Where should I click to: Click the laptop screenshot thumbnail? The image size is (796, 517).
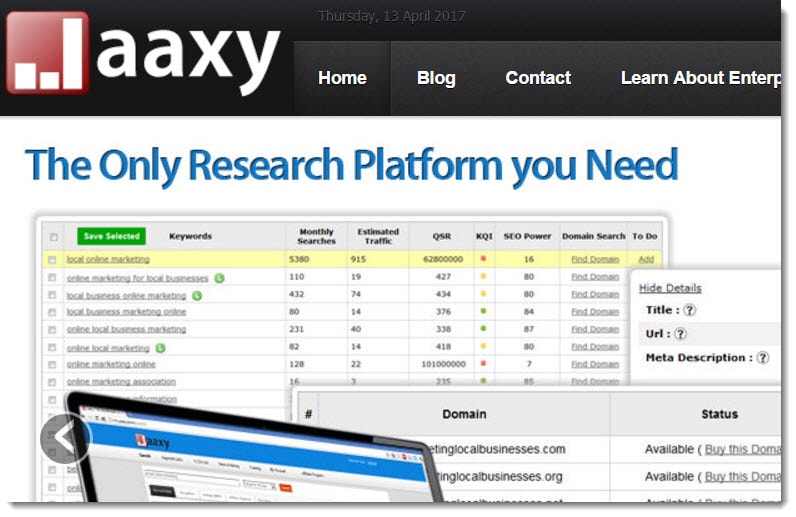click(254, 449)
